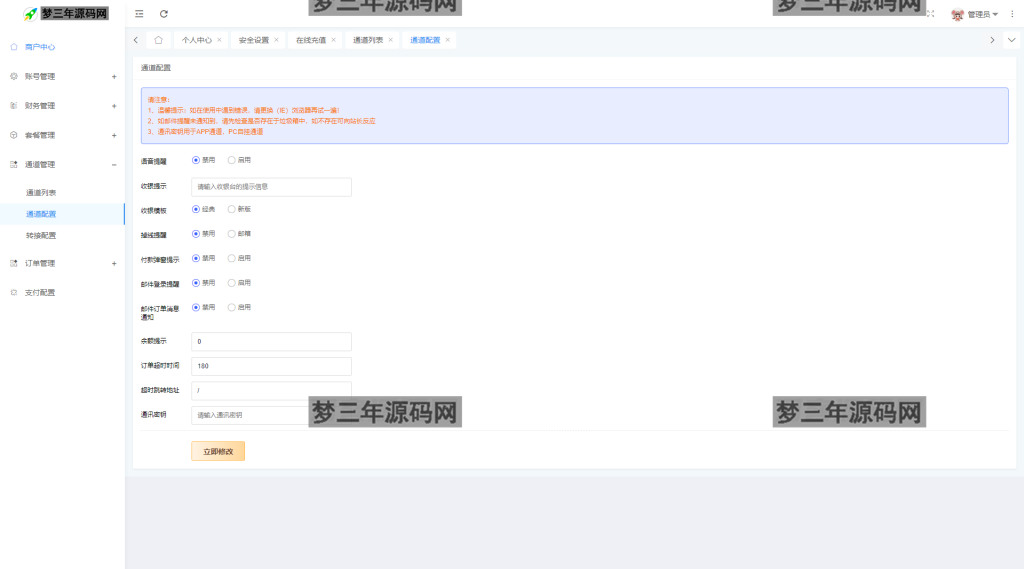
Task: Click the 立即修改 submit button
Action: (218, 451)
